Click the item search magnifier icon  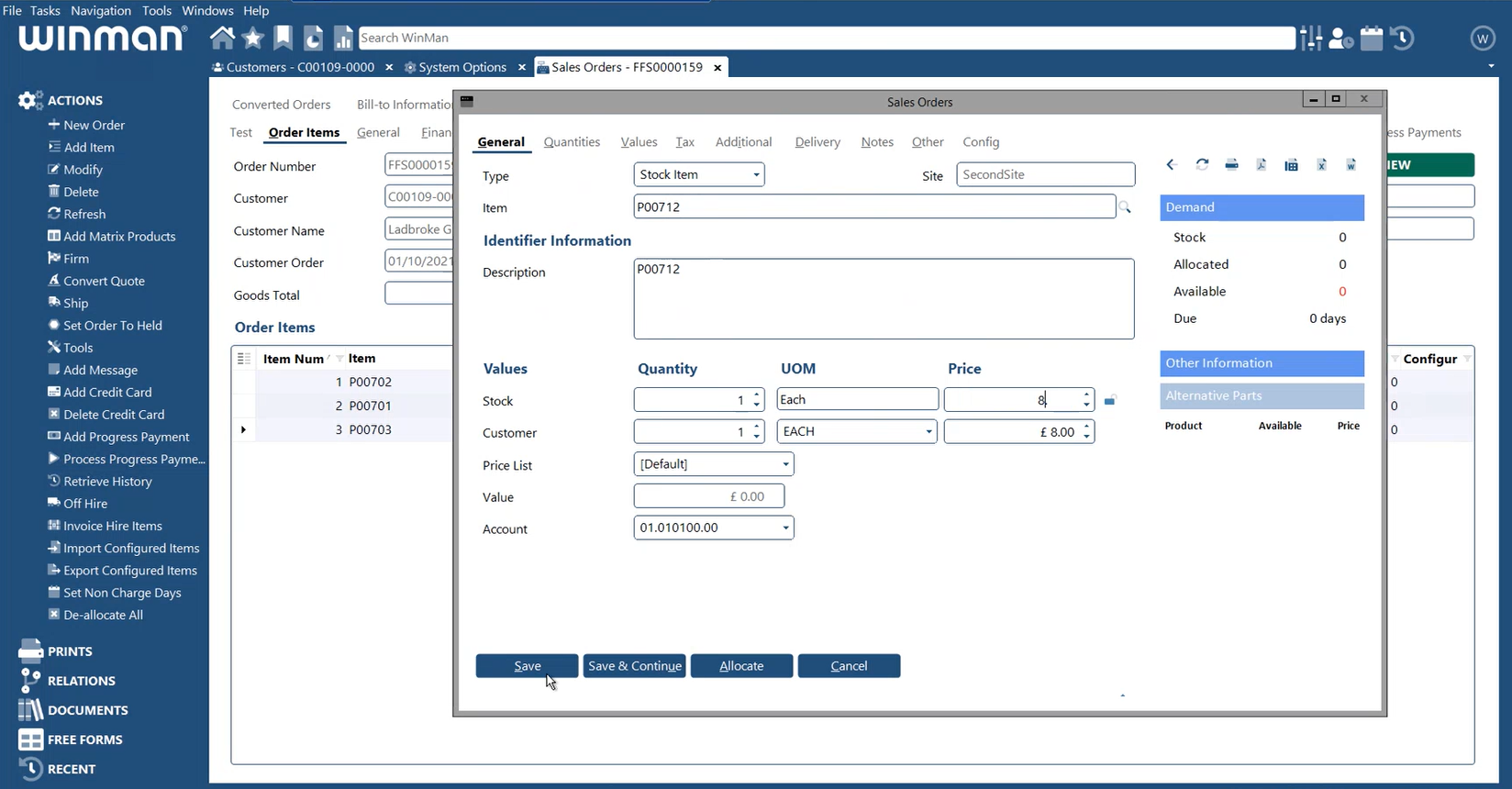1125,208
